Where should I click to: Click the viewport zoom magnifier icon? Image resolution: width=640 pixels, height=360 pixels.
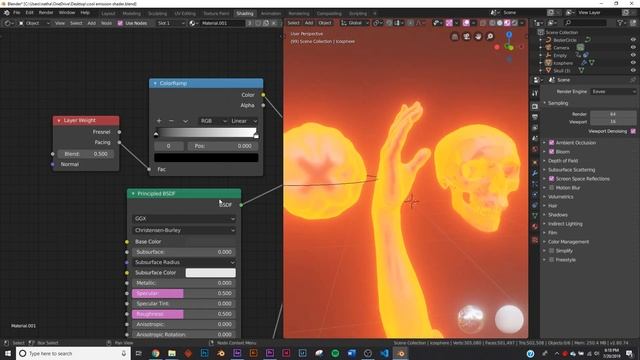489,37
